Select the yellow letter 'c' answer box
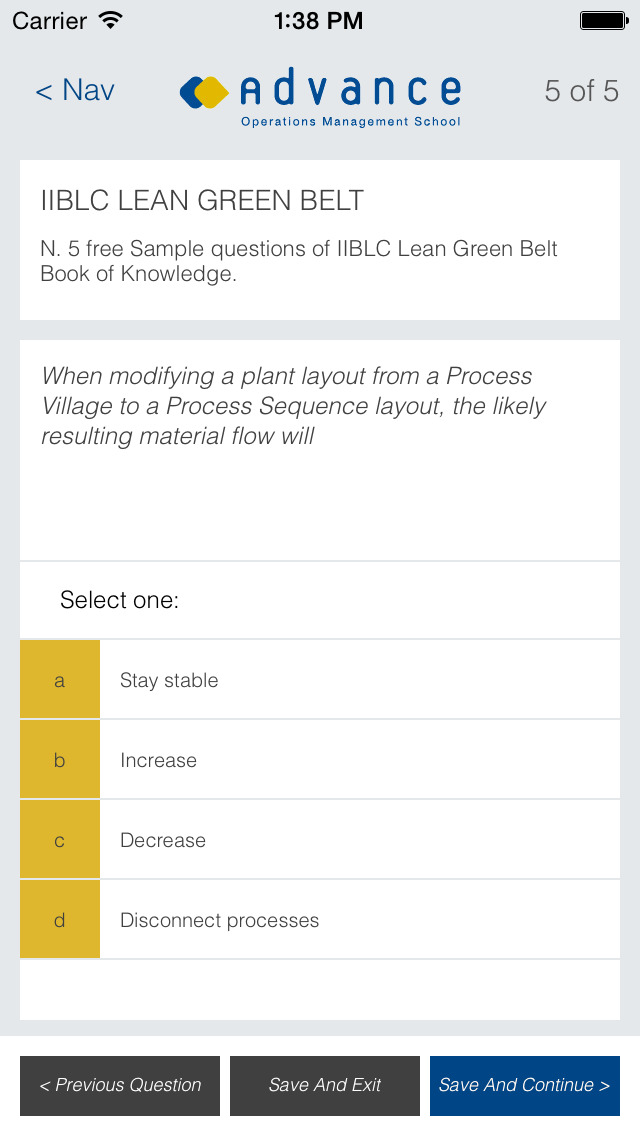Screen dimensions: 640x1136 coord(60,840)
